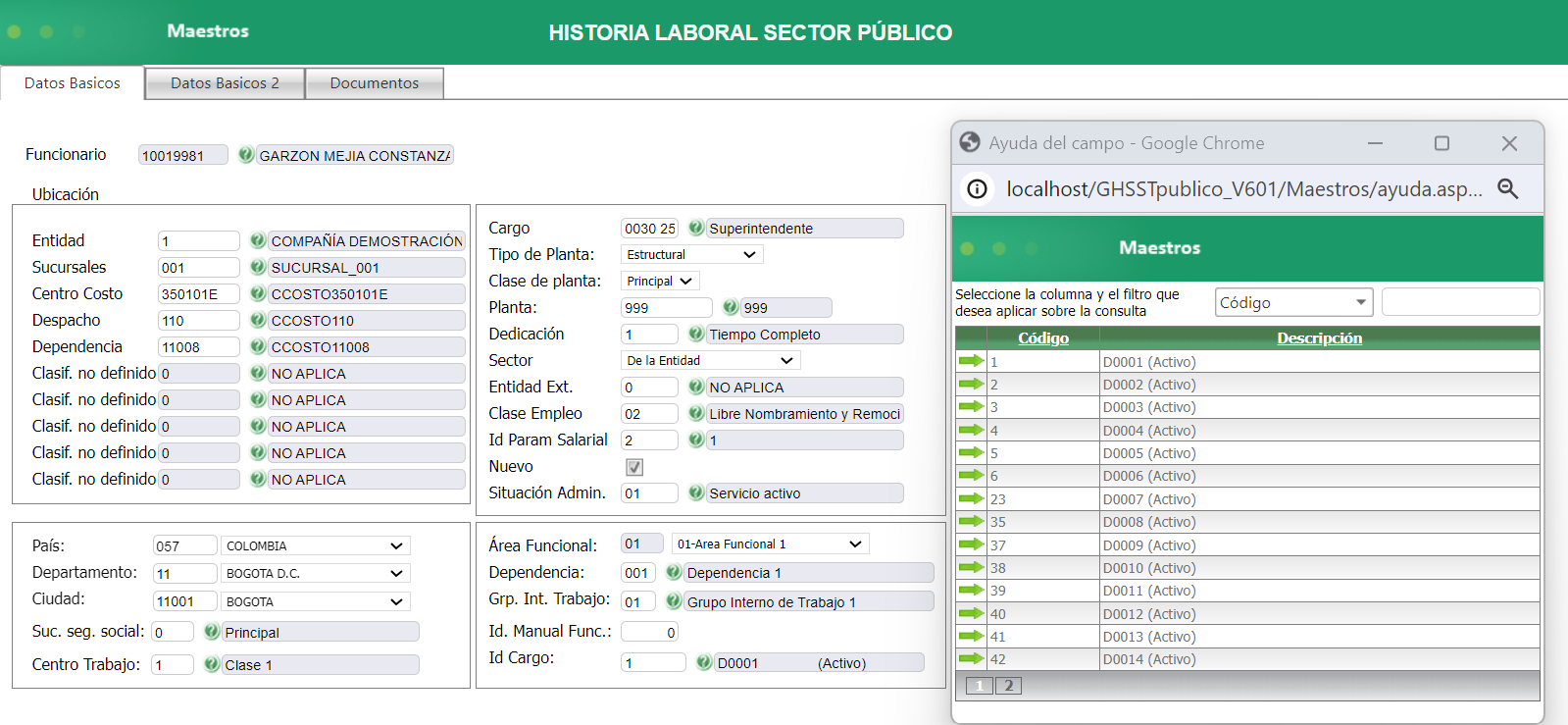Open help icon for Situación Admin. field

click(x=696, y=492)
